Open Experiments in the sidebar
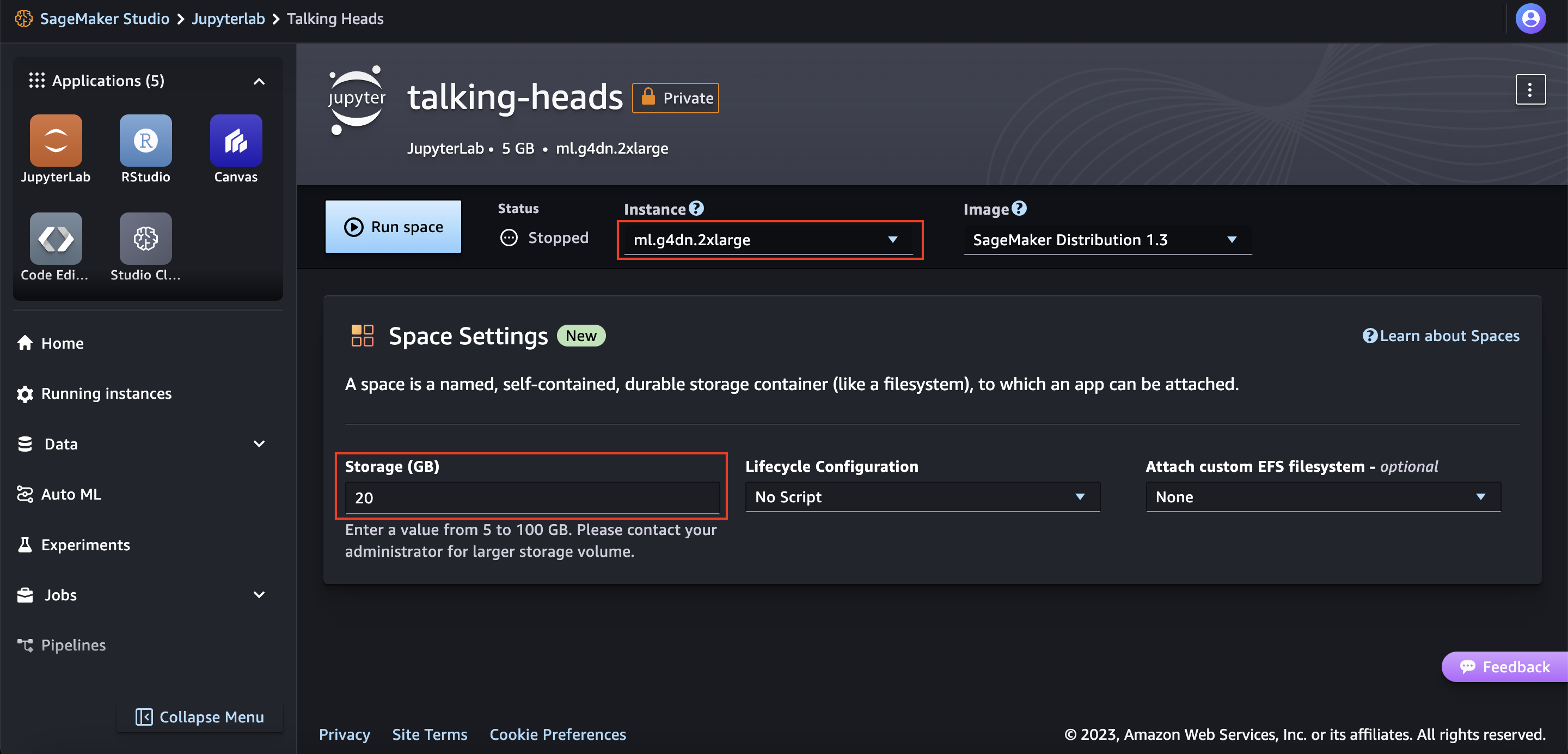 coord(85,544)
